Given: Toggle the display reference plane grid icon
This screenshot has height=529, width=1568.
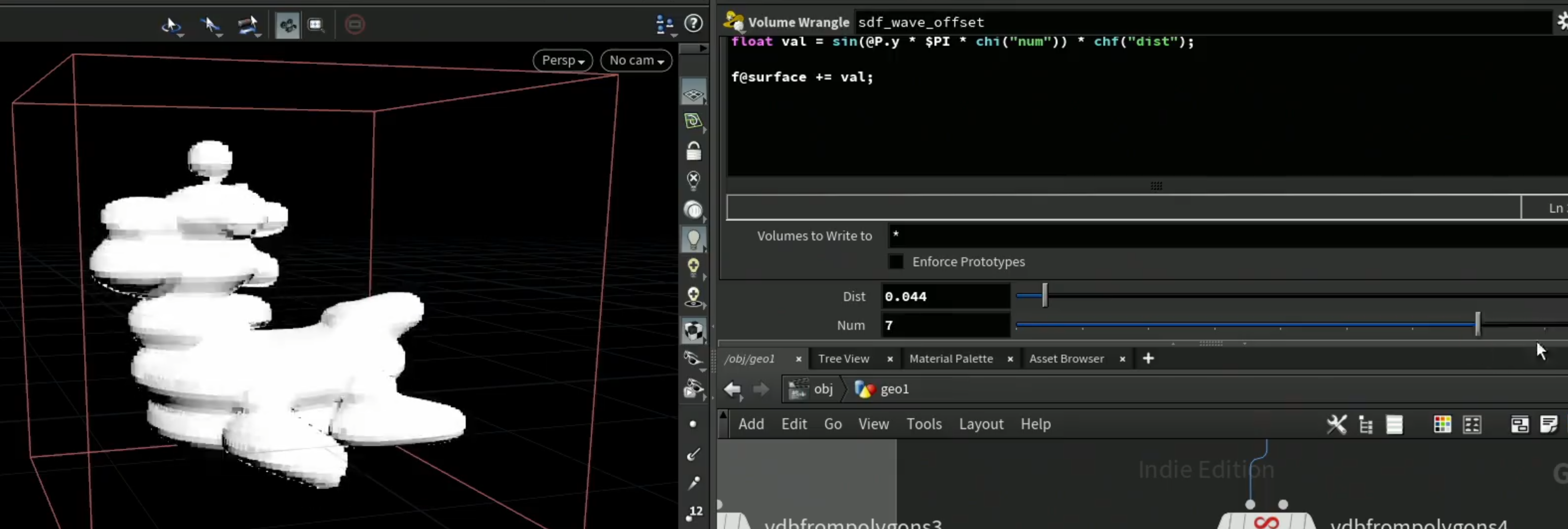Looking at the screenshot, I should (693, 94).
